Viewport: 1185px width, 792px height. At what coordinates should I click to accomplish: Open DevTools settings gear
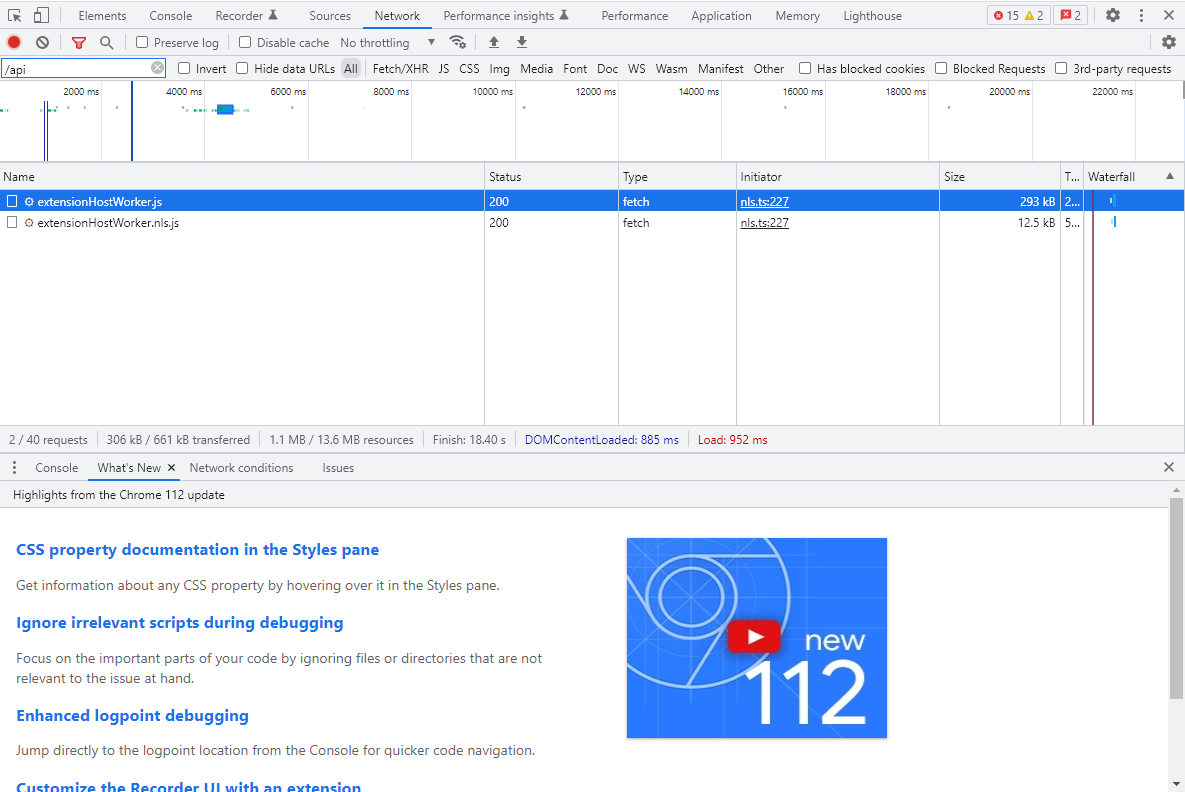pos(1112,15)
